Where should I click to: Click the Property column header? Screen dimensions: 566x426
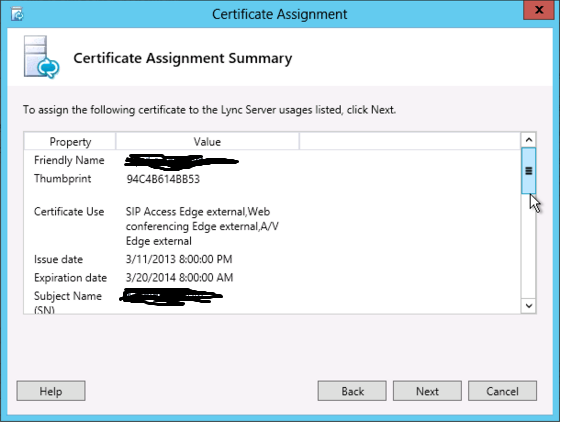[70, 142]
